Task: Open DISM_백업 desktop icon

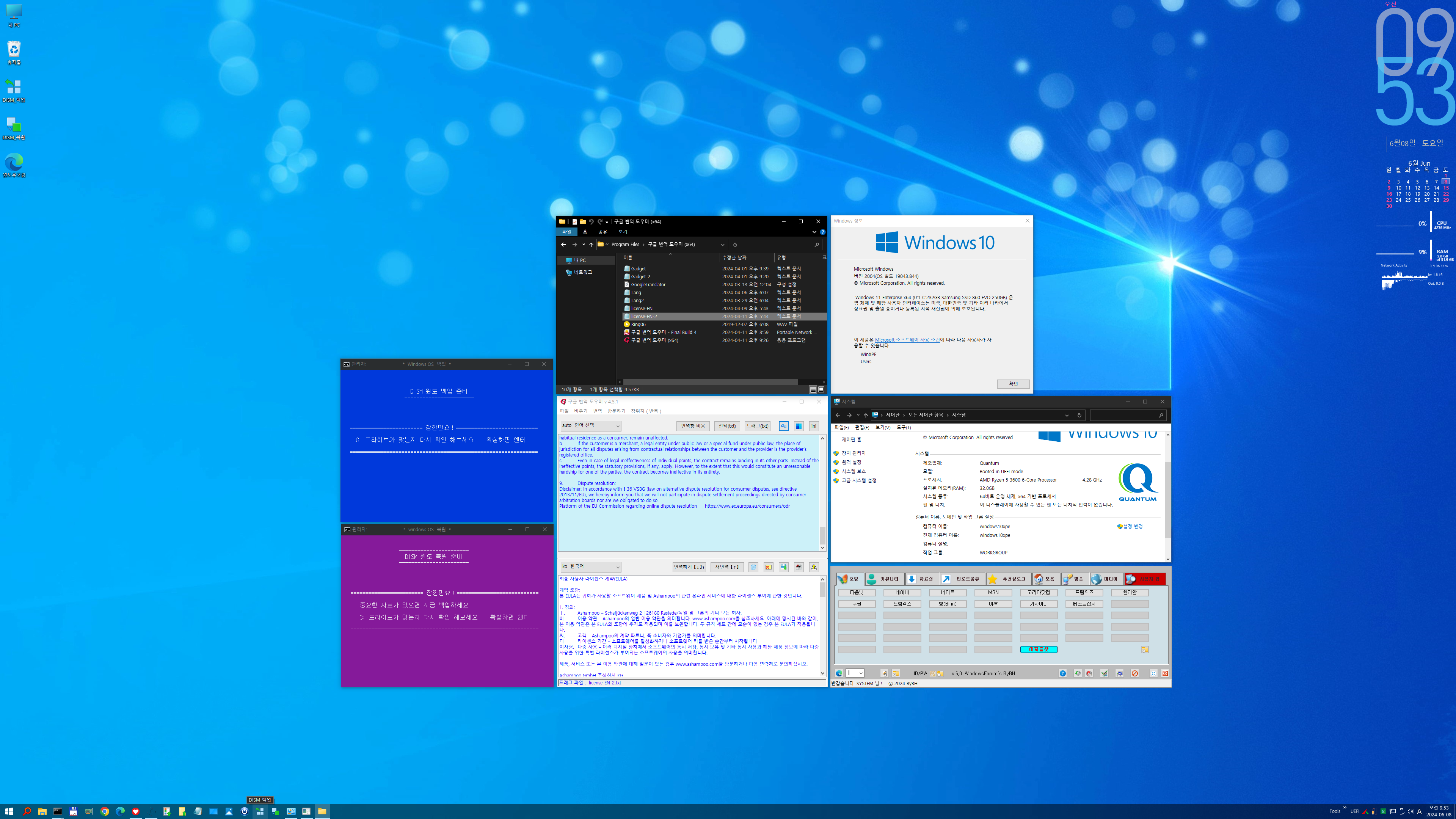Action: [x=14, y=91]
